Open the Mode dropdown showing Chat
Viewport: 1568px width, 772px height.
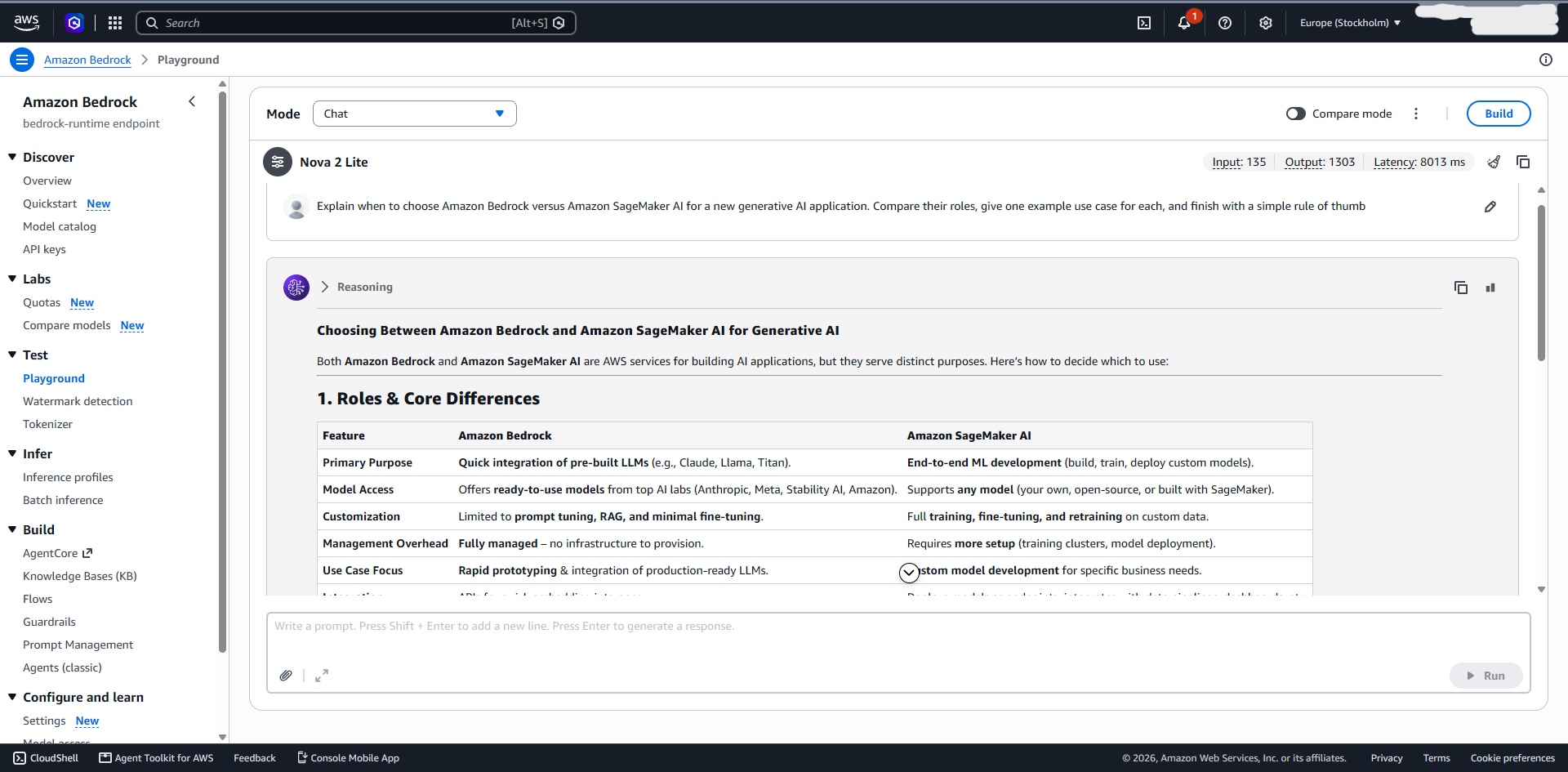click(415, 114)
